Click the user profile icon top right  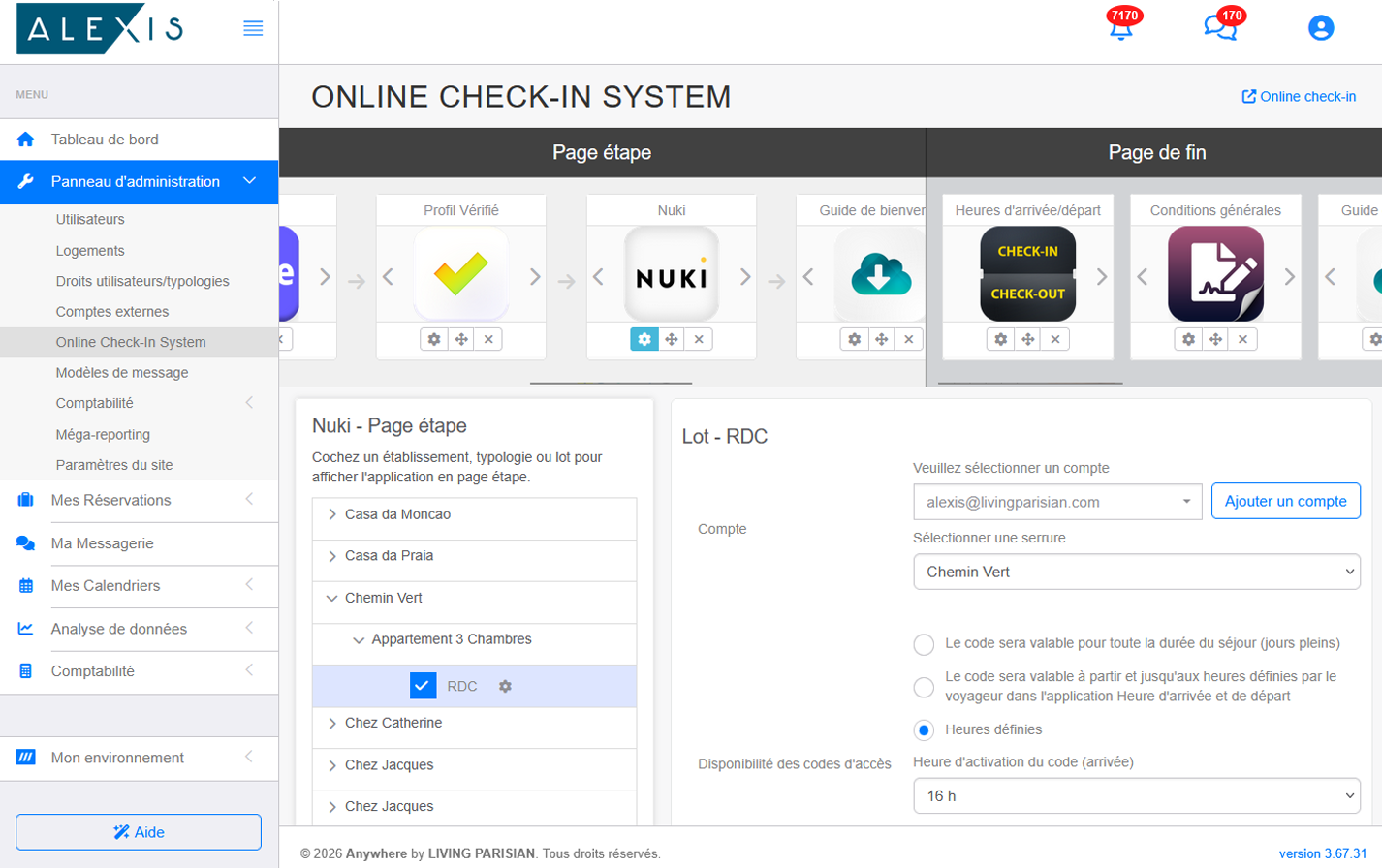point(1321,28)
